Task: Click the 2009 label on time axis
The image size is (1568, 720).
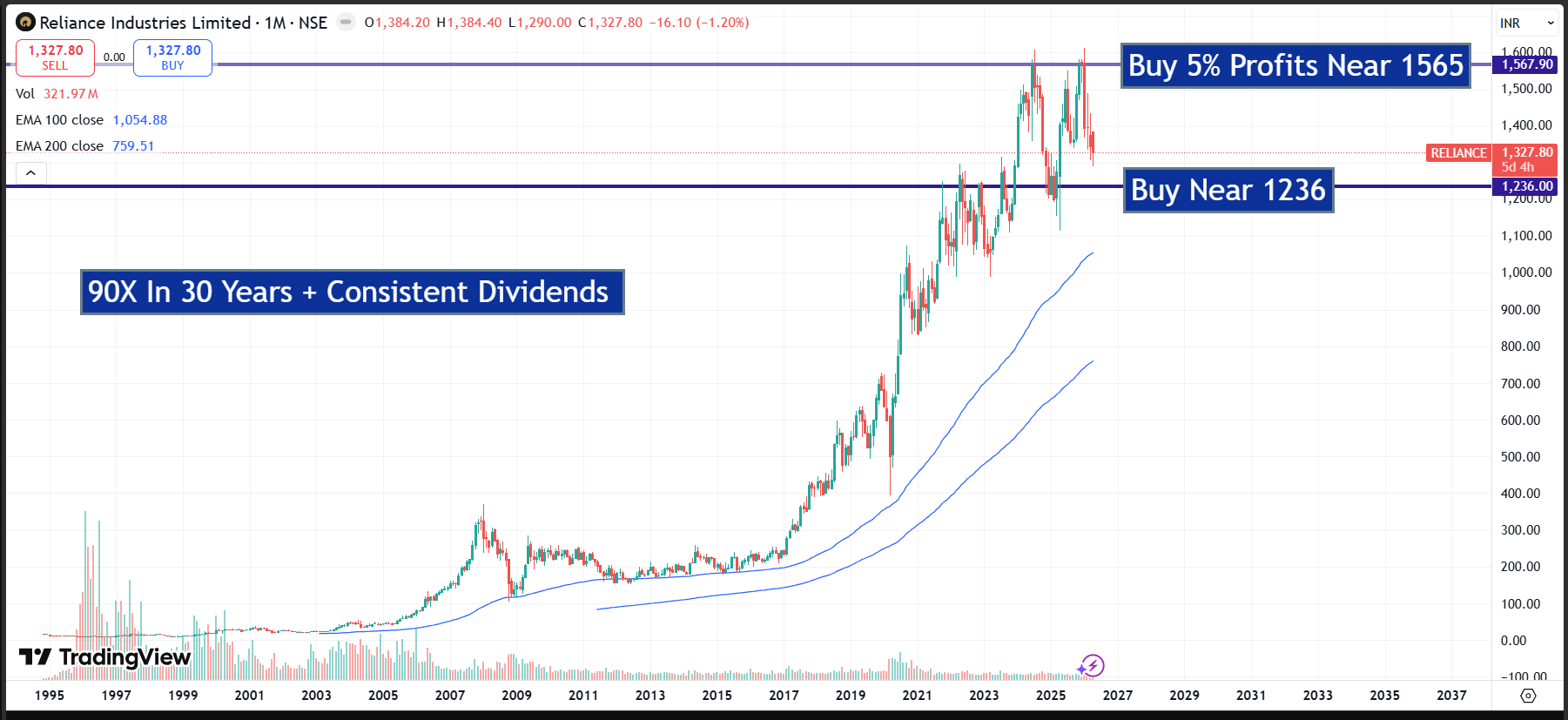Action: (x=516, y=696)
